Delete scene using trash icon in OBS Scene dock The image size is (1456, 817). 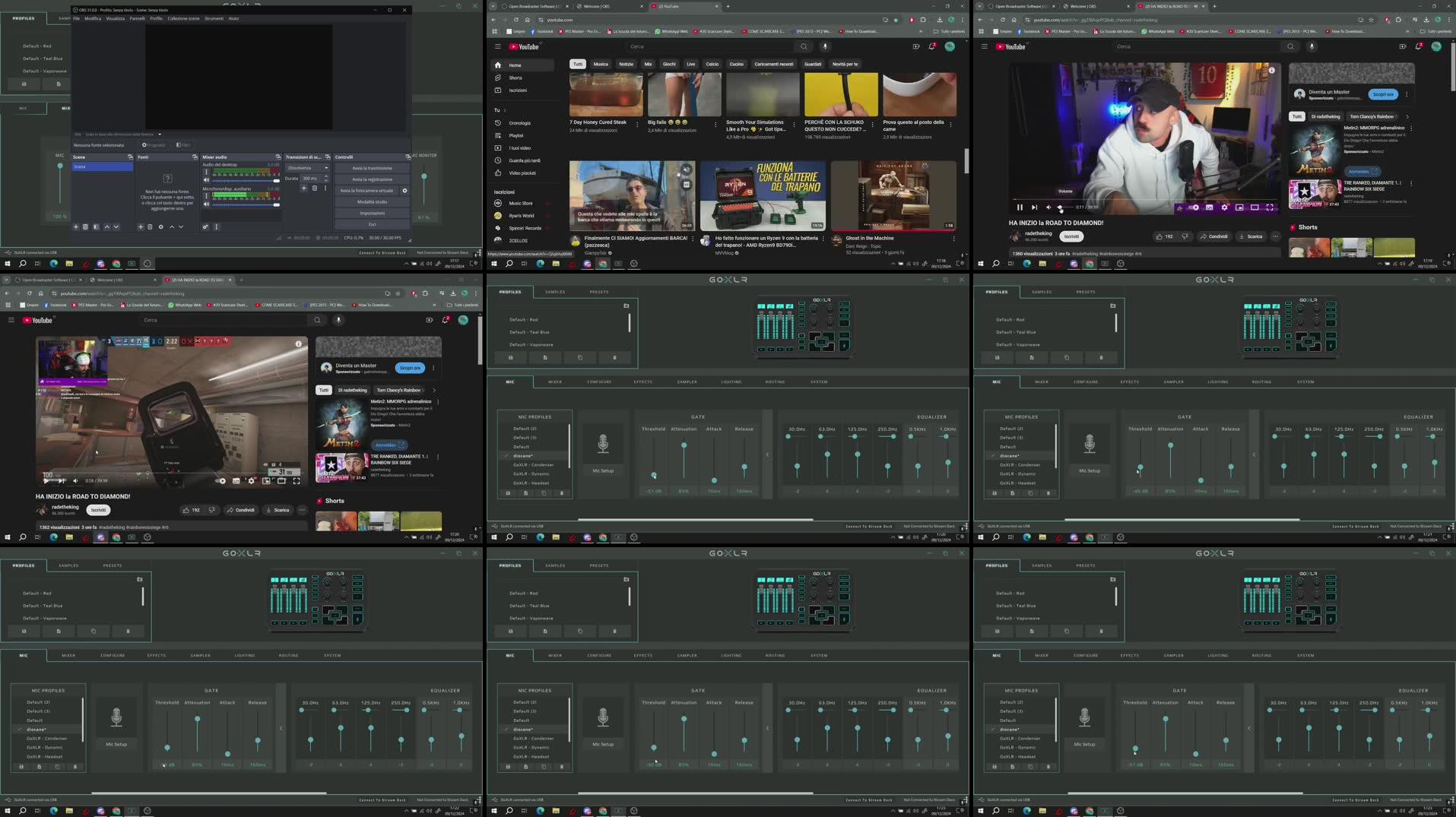coord(85,226)
